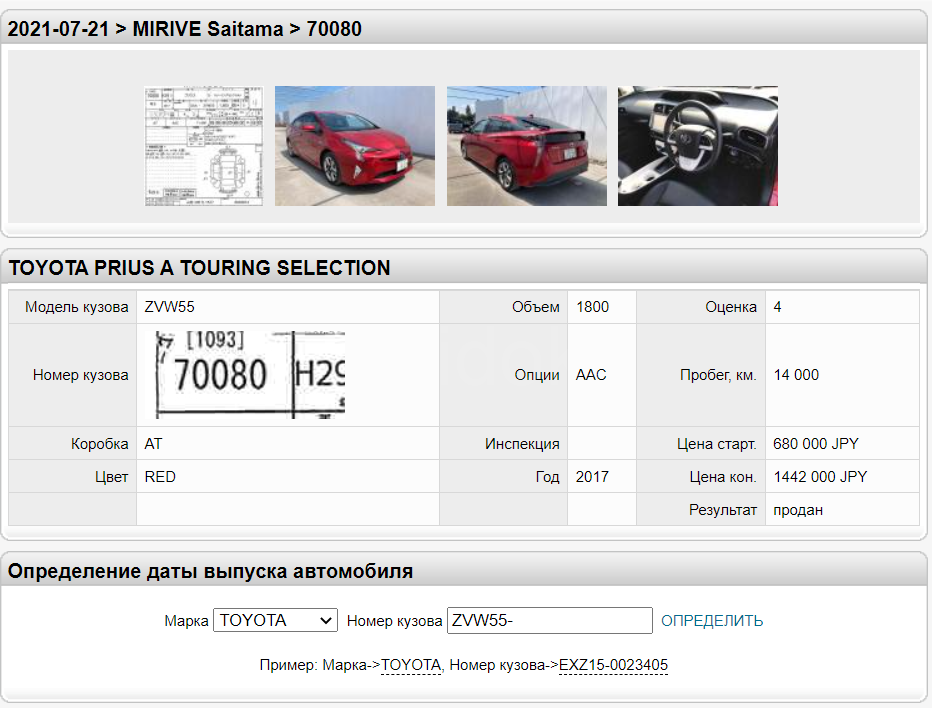The height and width of the screenshot is (708, 932).
Task: Click the result value продан
Action: [x=798, y=510]
